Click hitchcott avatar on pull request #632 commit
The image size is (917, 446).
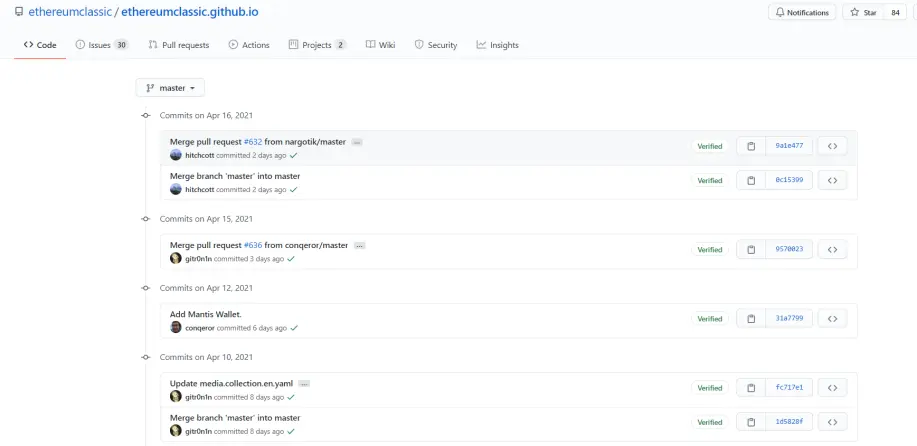pos(176,155)
